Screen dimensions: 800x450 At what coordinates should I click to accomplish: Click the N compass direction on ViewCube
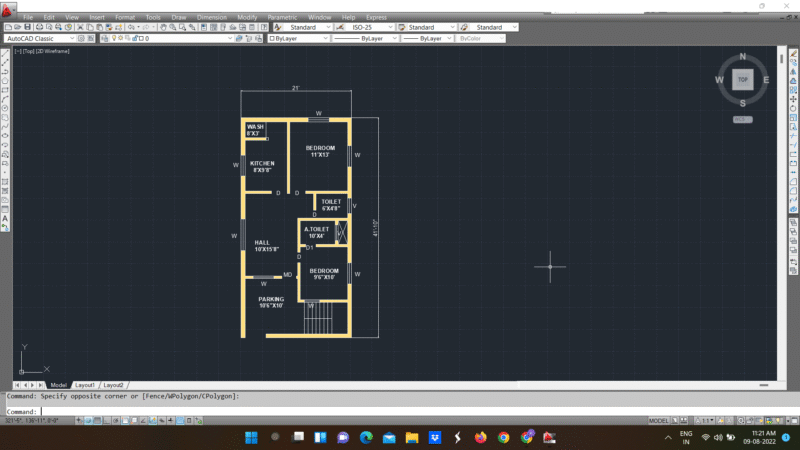(x=742, y=56)
